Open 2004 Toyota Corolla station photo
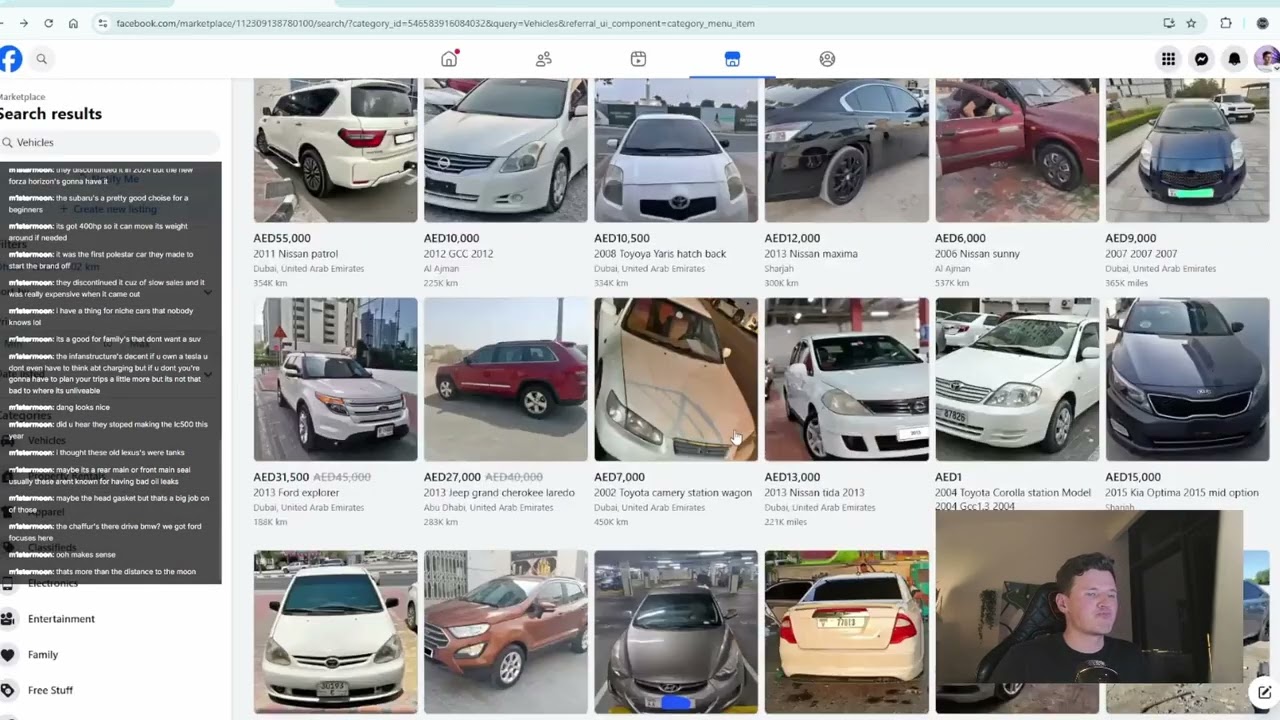 (x=1017, y=379)
